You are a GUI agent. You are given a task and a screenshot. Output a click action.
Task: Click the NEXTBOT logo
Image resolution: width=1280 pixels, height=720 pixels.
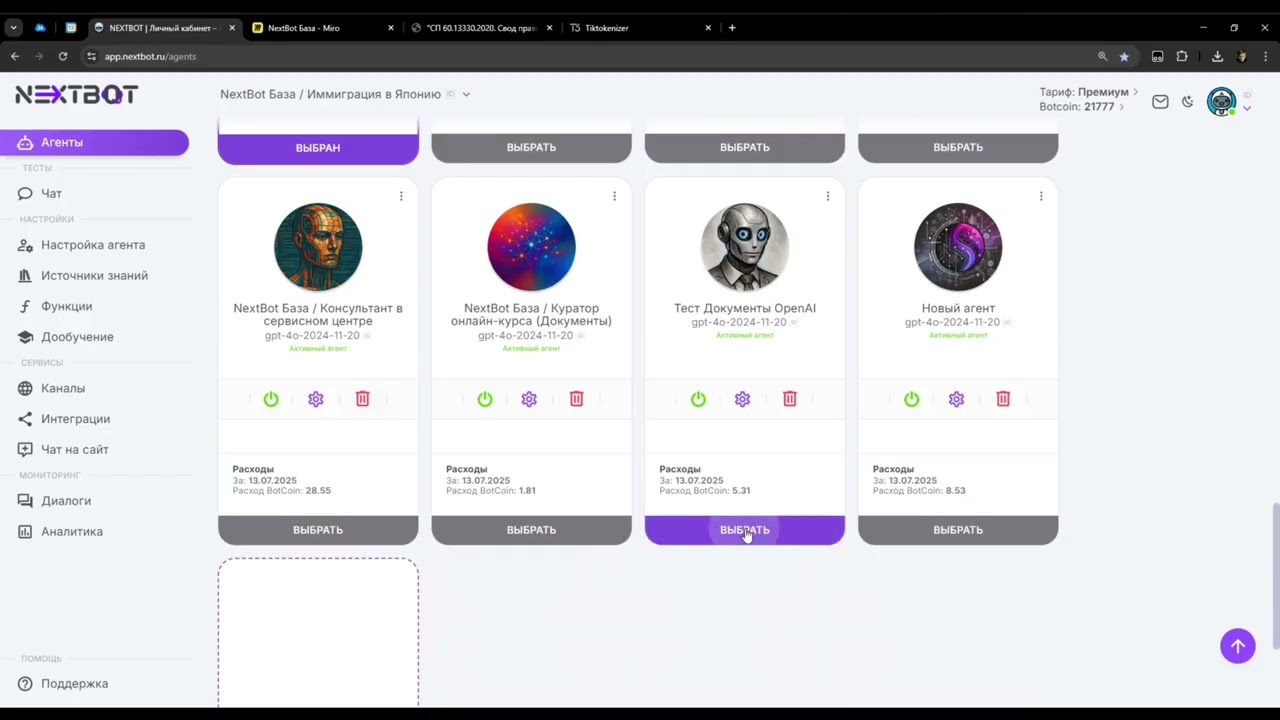76,95
